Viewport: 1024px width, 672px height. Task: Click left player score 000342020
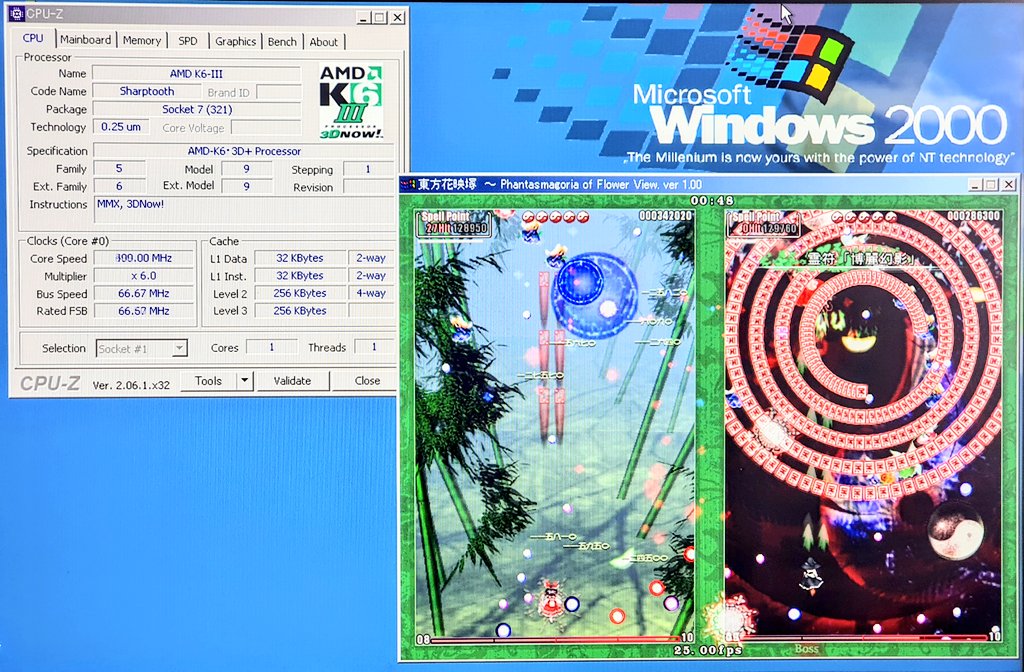[665, 216]
